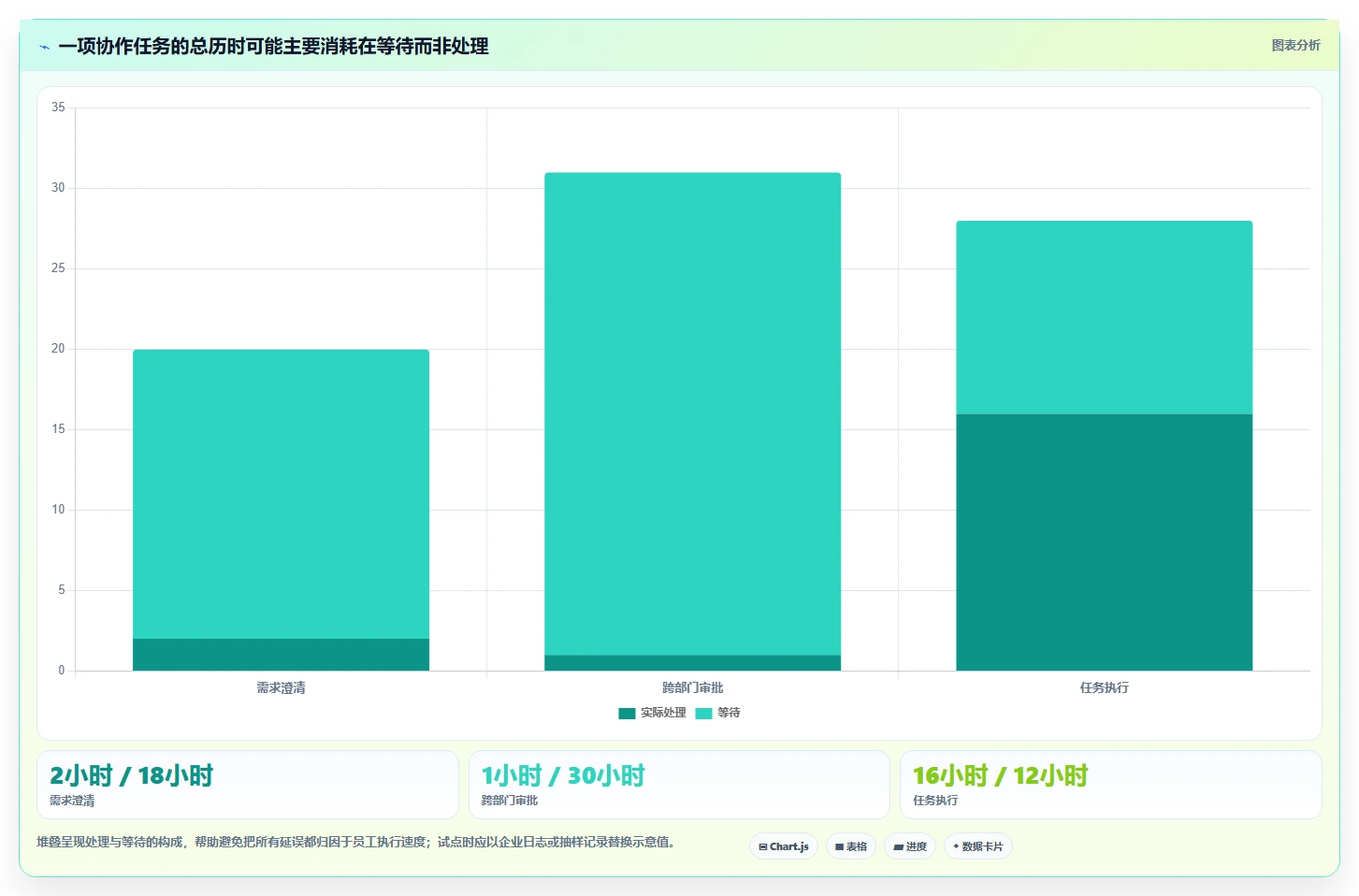Click the y-axis tick label 10
The image size is (1359, 896).
(x=58, y=510)
